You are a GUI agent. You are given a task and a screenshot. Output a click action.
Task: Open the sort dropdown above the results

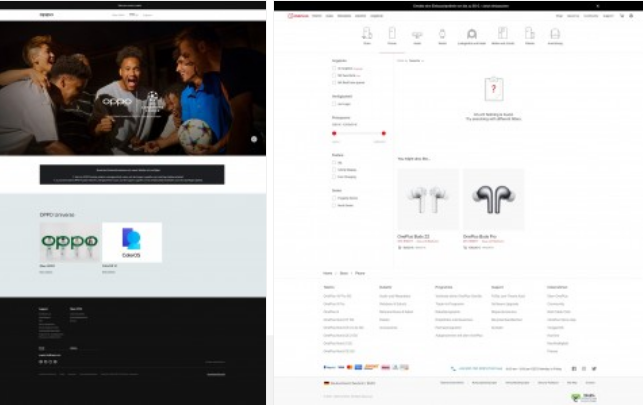pyautogui.click(x=412, y=61)
